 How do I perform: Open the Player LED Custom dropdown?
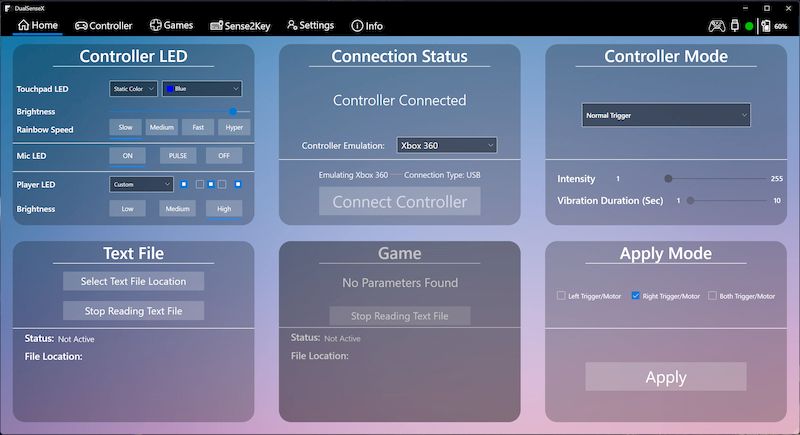pyautogui.click(x=141, y=184)
